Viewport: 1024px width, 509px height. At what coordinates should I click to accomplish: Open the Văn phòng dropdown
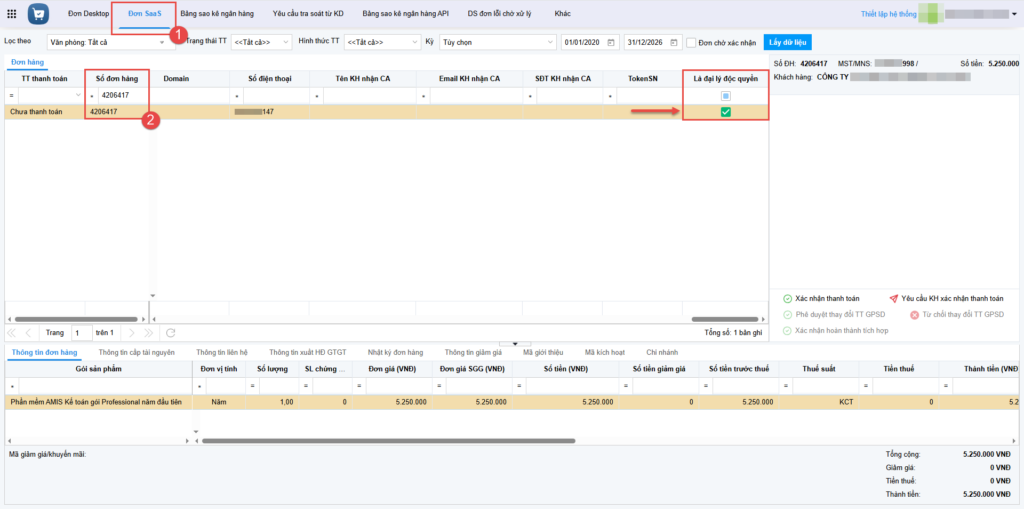pyautogui.click(x=109, y=42)
